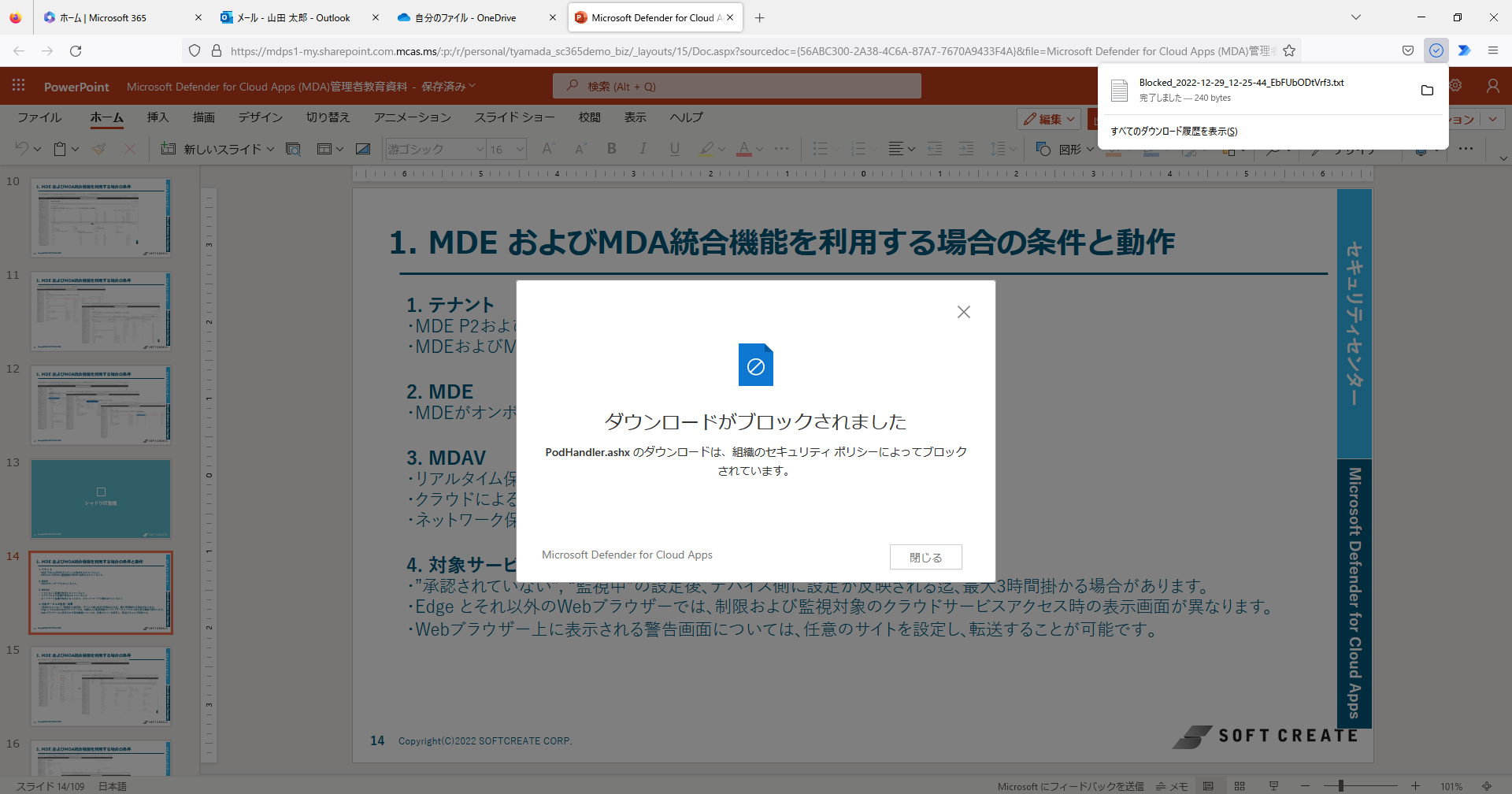This screenshot has height=794, width=1512.
Task: Open the 図形 shapes gallery
Action: click(1064, 149)
